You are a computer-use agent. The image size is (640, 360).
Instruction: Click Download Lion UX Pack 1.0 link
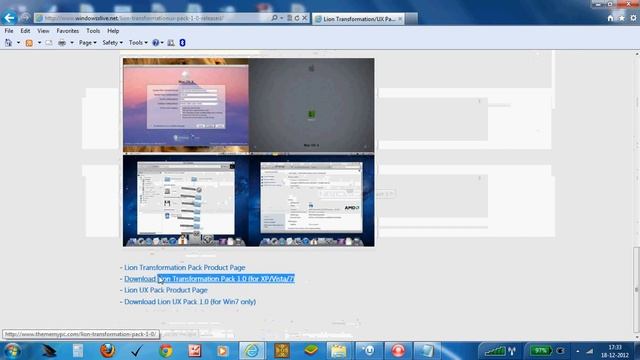point(190,302)
